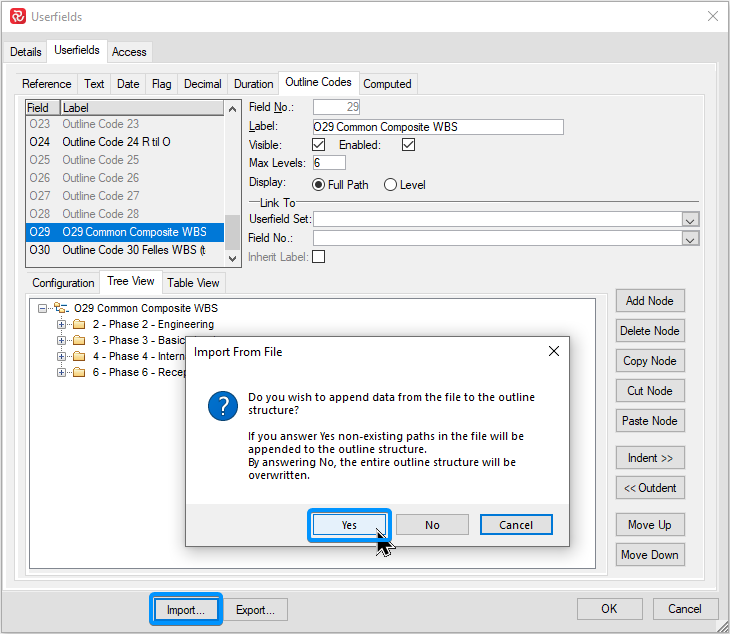Click the O29 root node tree icon
This screenshot has width=730, height=634.
pos(61,309)
